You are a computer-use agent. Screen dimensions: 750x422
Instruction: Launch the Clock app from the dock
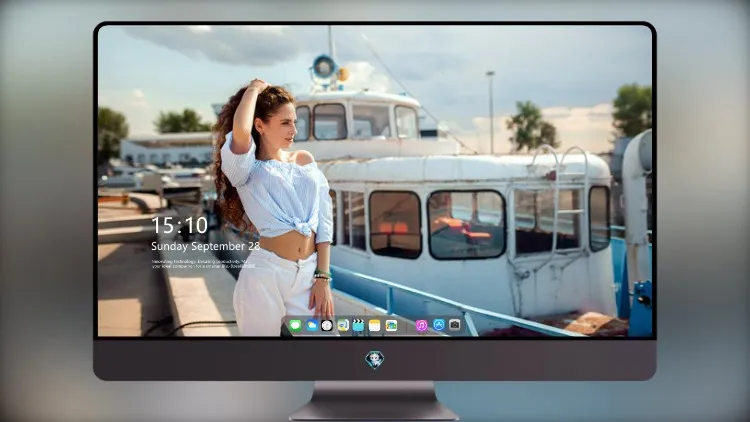click(327, 325)
